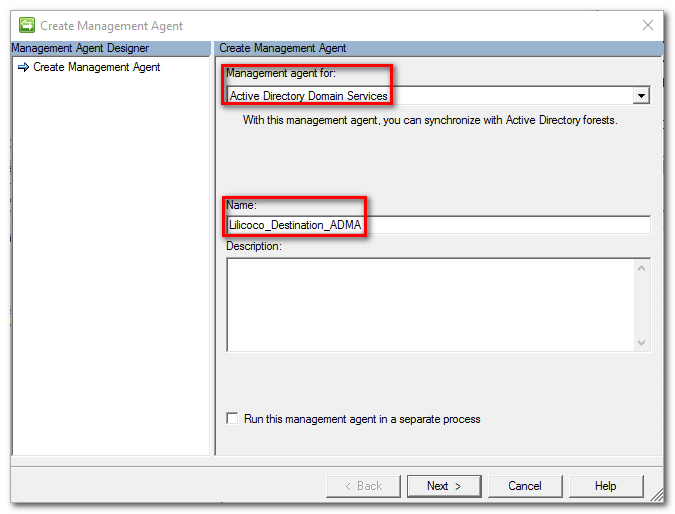Click the disabled Back button
The width and height of the screenshot is (675, 514).
(x=363, y=486)
